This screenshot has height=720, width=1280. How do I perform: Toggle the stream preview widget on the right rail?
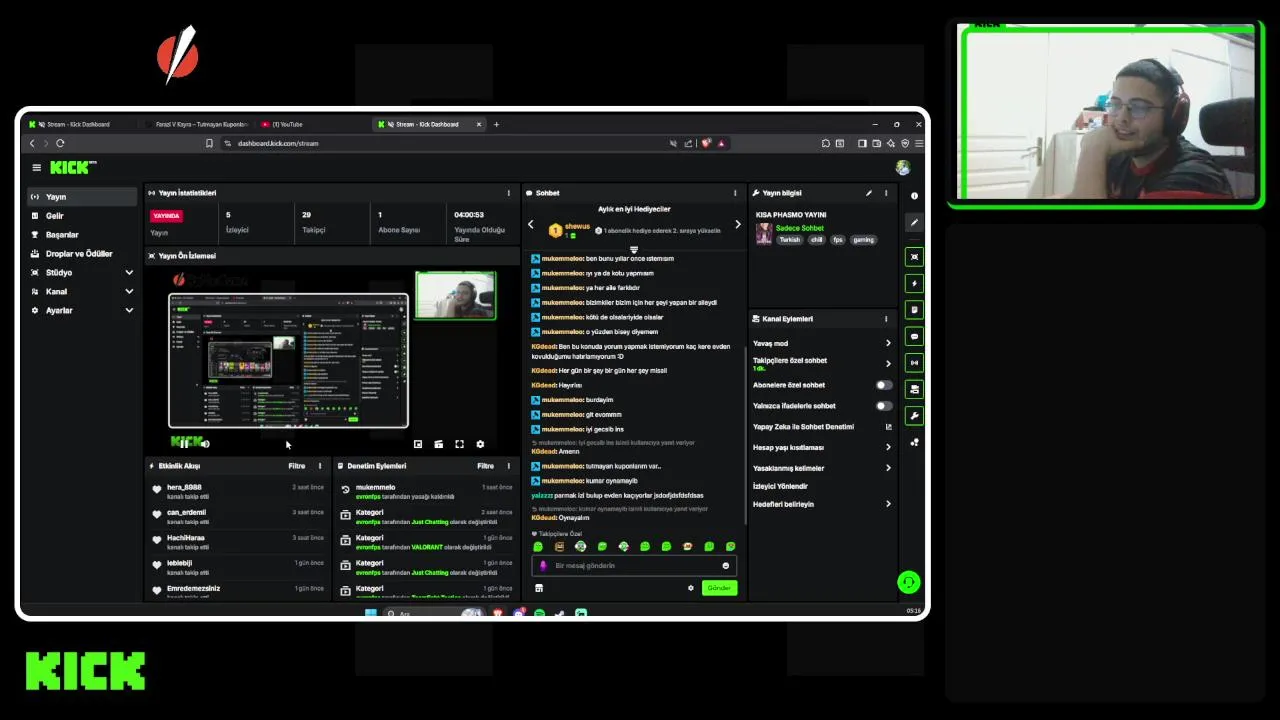914,257
